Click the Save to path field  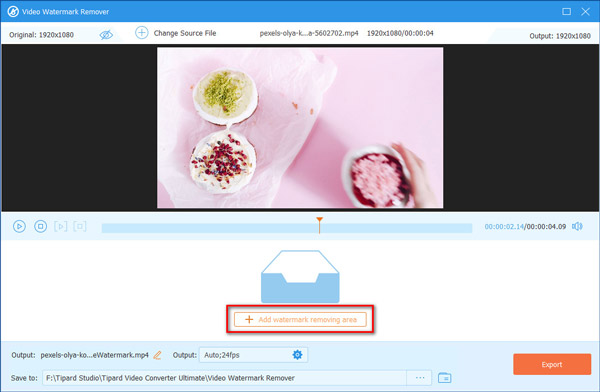tap(224, 378)
